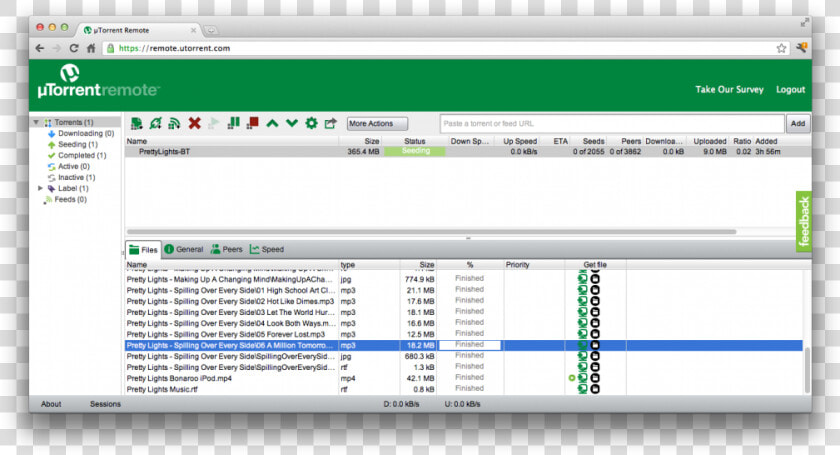Select Downloading (0) in the sidebar
Screen dimensions: 840x455
tap(86, 133)
